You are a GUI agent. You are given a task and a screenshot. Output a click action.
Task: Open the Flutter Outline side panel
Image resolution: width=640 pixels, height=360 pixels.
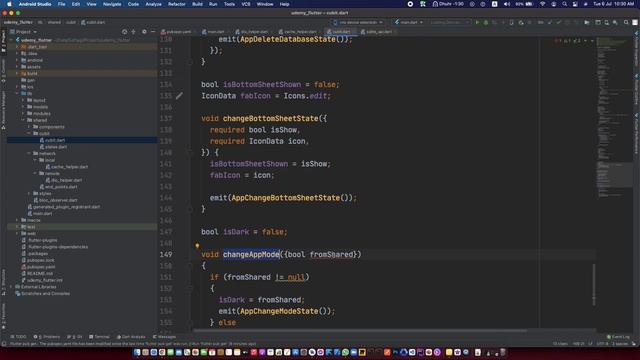click(x=636, y=90)
